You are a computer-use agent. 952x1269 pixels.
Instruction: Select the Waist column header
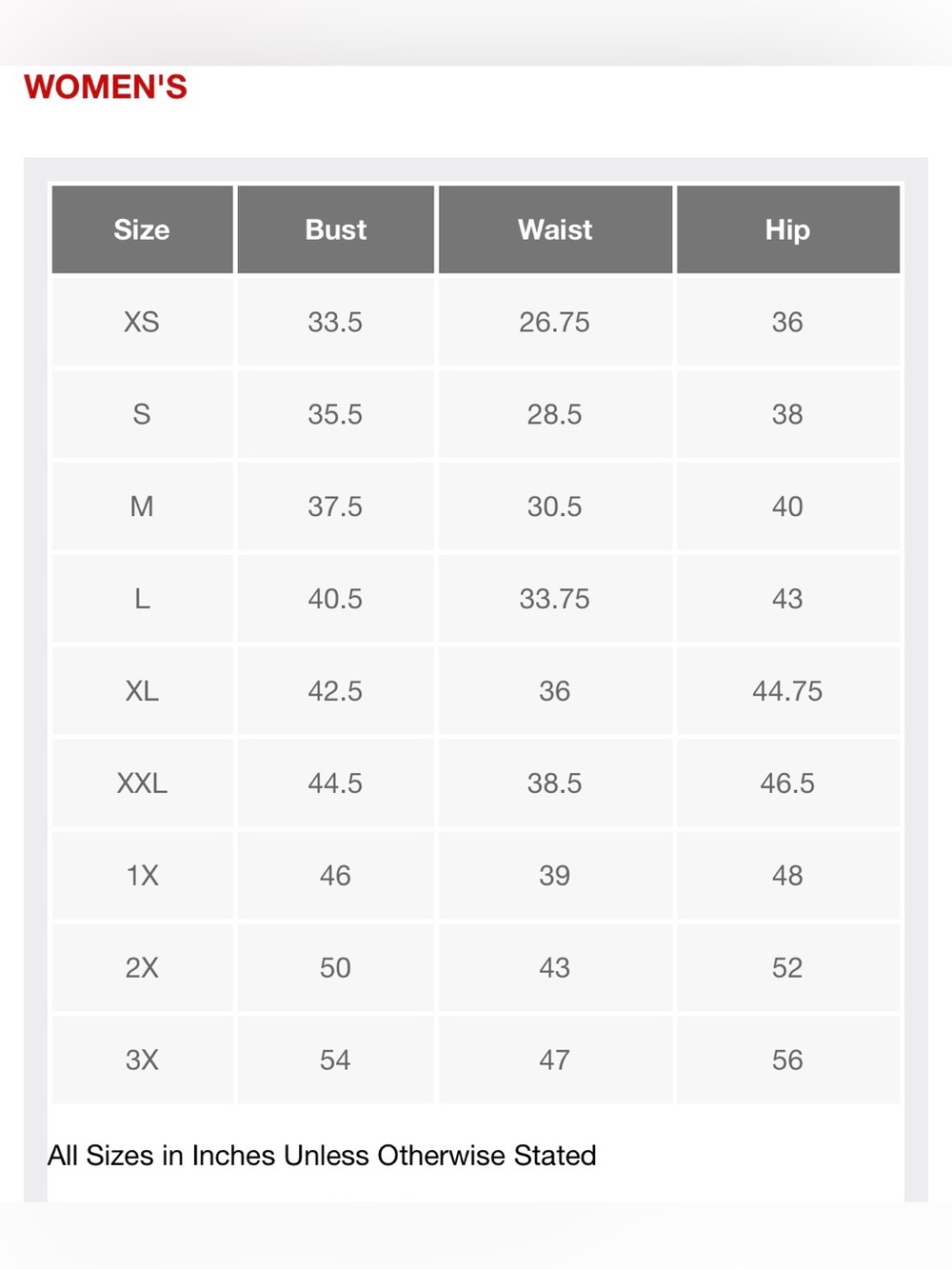(x=555, y=229)
